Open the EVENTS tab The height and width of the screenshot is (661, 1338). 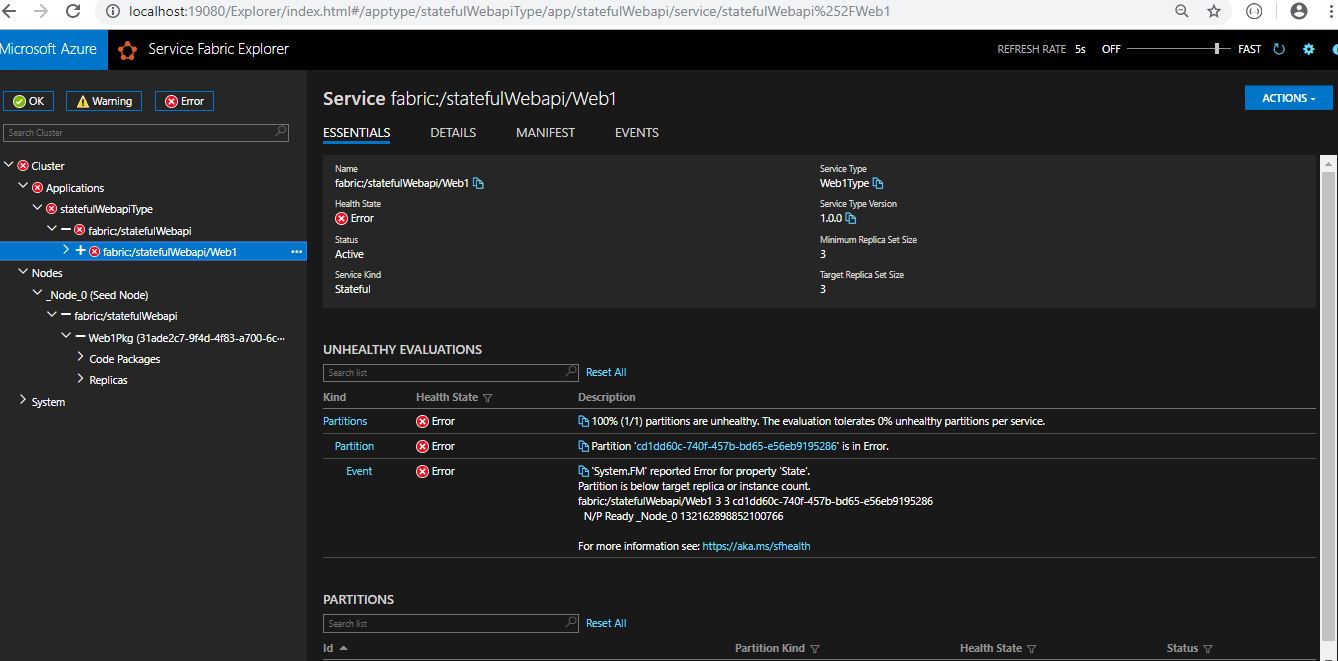(636, 132)
